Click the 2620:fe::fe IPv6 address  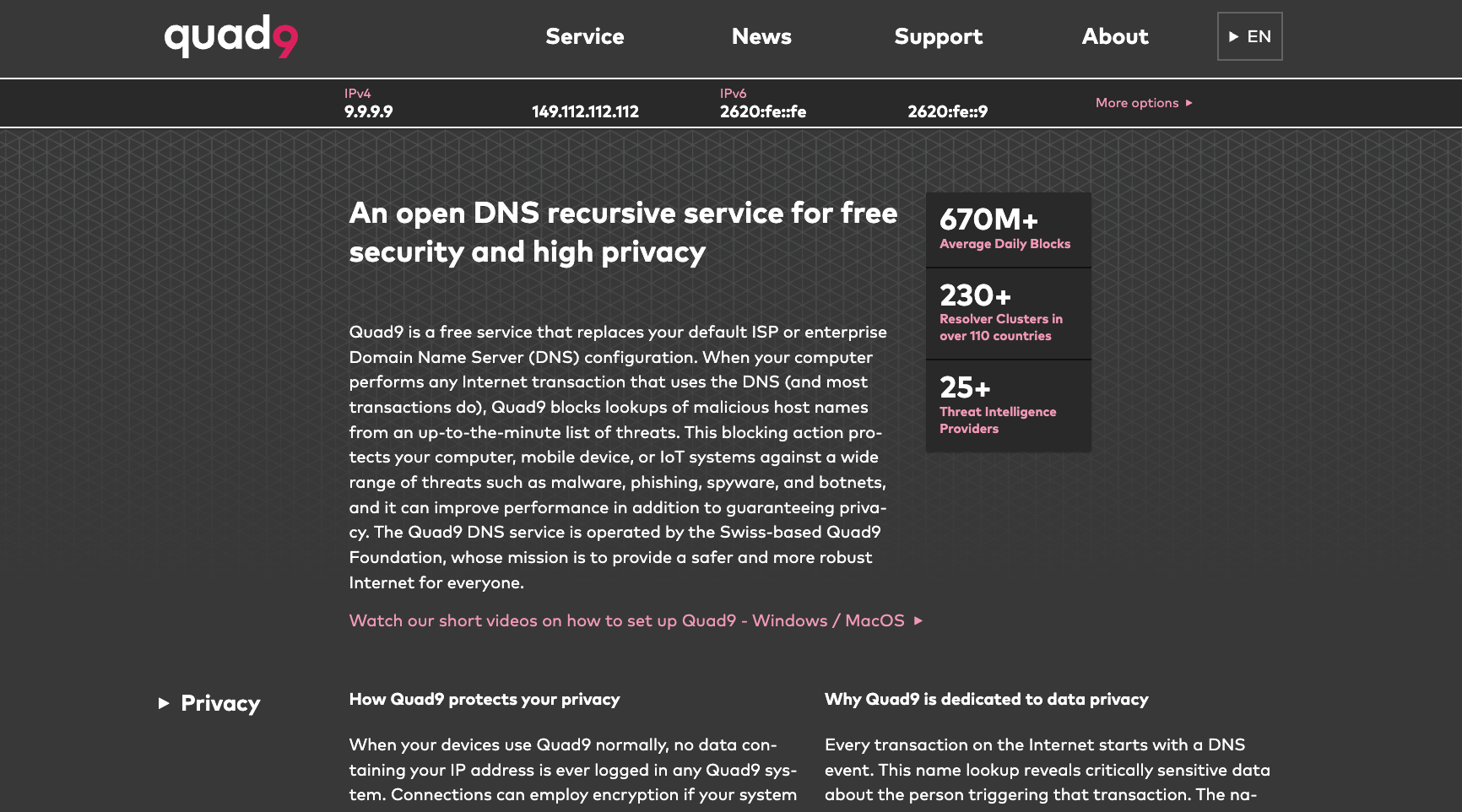pyautogui.click(x=762, y=111)
